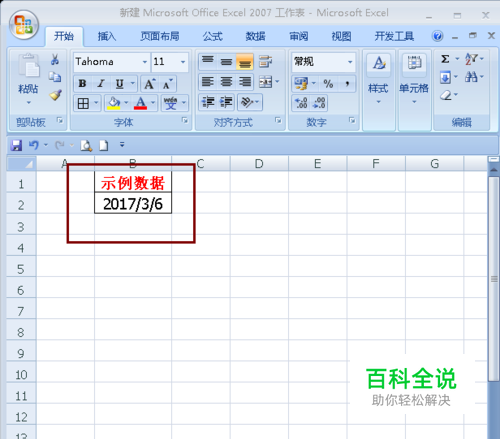Click the Paste clipboard icon
500x439 pixels.
[29, 65]
